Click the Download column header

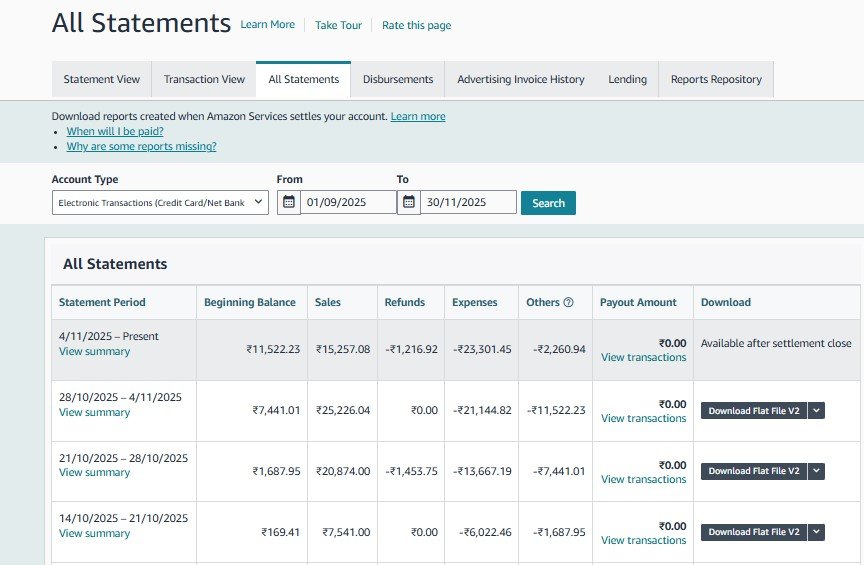coord(726,302)
